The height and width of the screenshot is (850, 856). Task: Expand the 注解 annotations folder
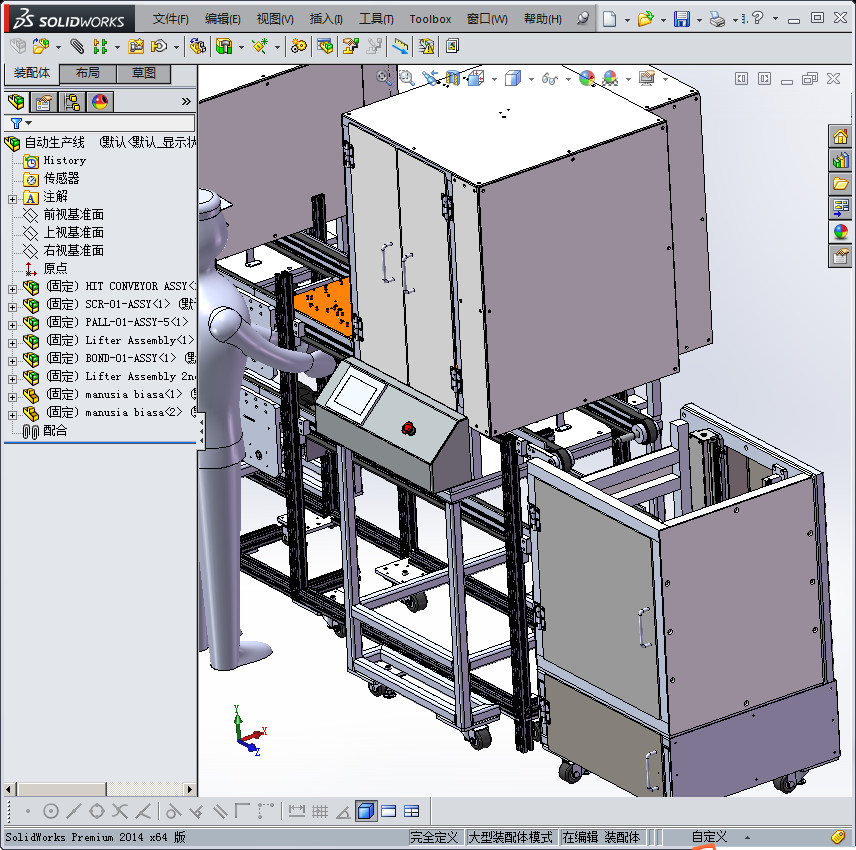12,197
